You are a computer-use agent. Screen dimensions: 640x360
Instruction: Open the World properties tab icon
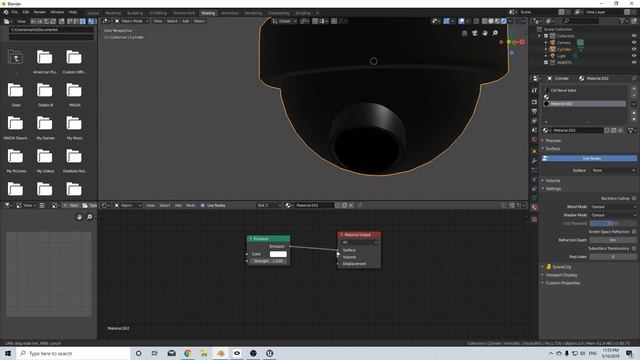(534, 140)
